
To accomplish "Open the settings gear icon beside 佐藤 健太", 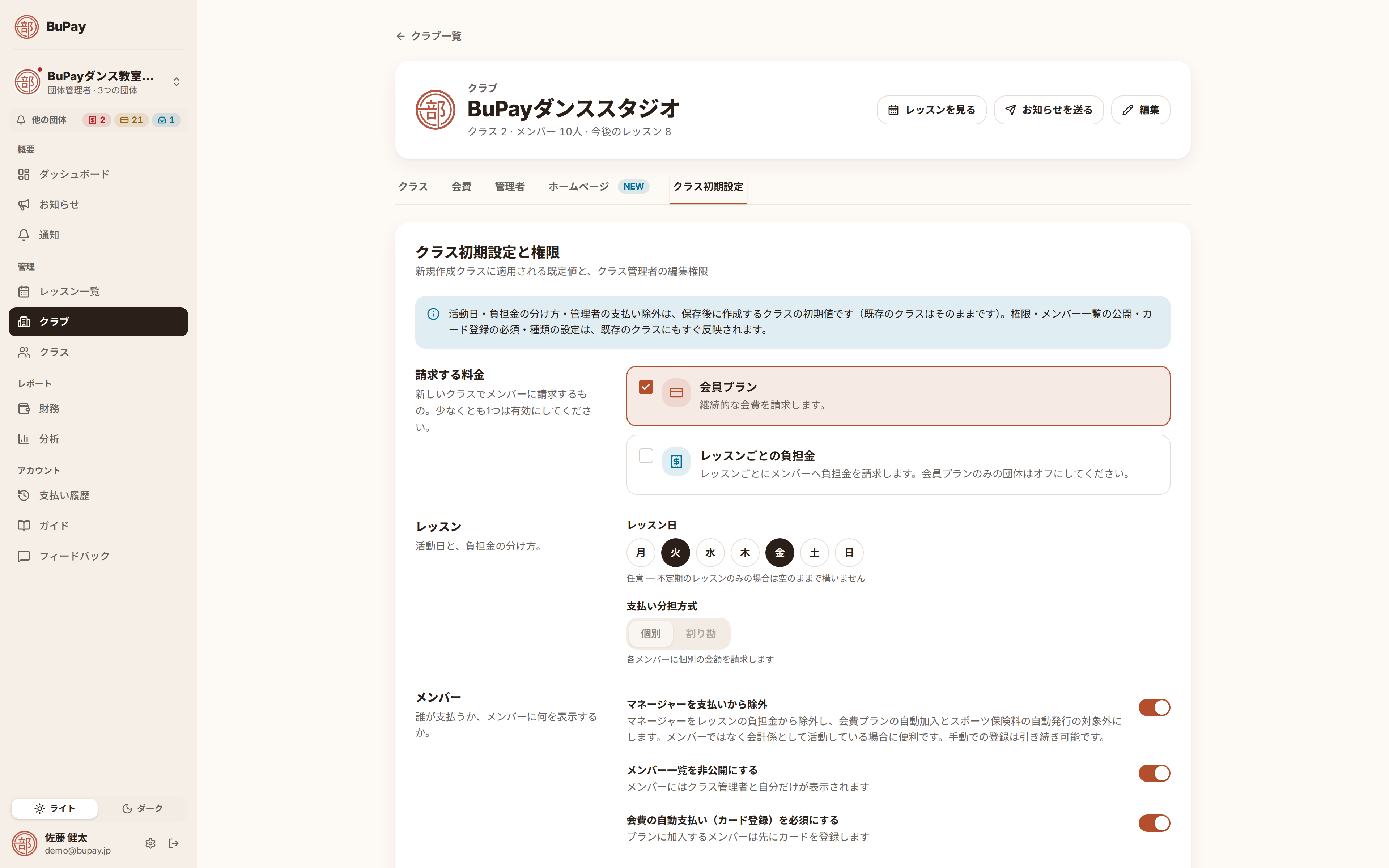I will tap(150, 843).
